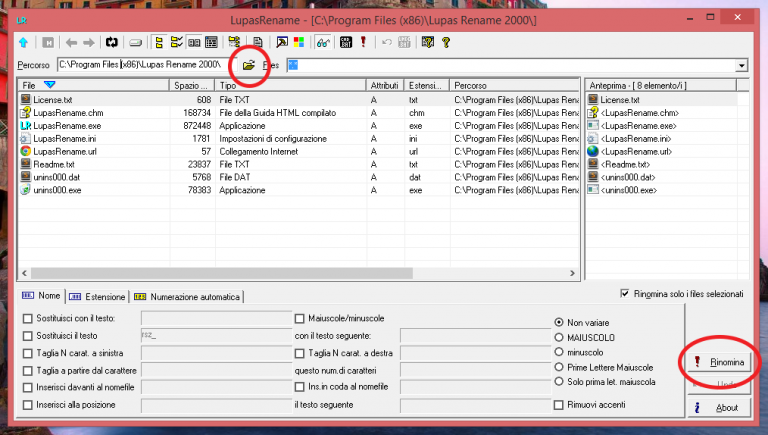
Task: Click the About button
Action: 718,407
